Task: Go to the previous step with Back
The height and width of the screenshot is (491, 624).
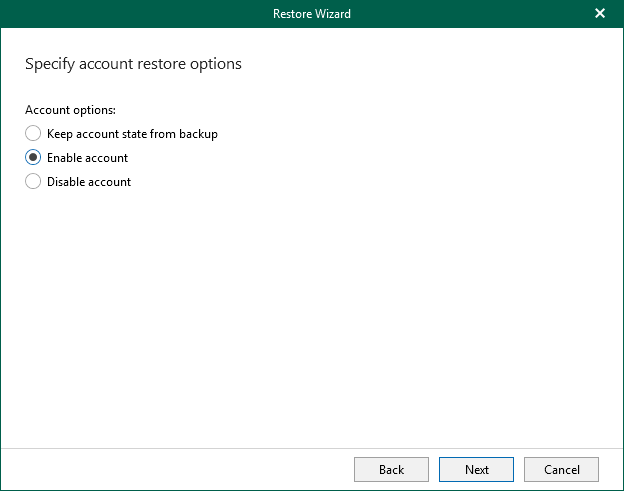Action: 391,469
